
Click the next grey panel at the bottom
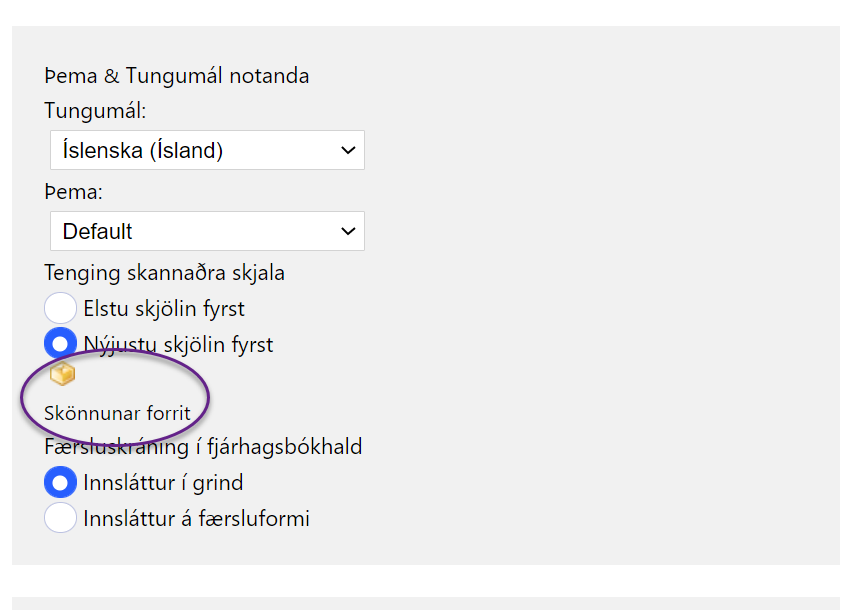425,603
